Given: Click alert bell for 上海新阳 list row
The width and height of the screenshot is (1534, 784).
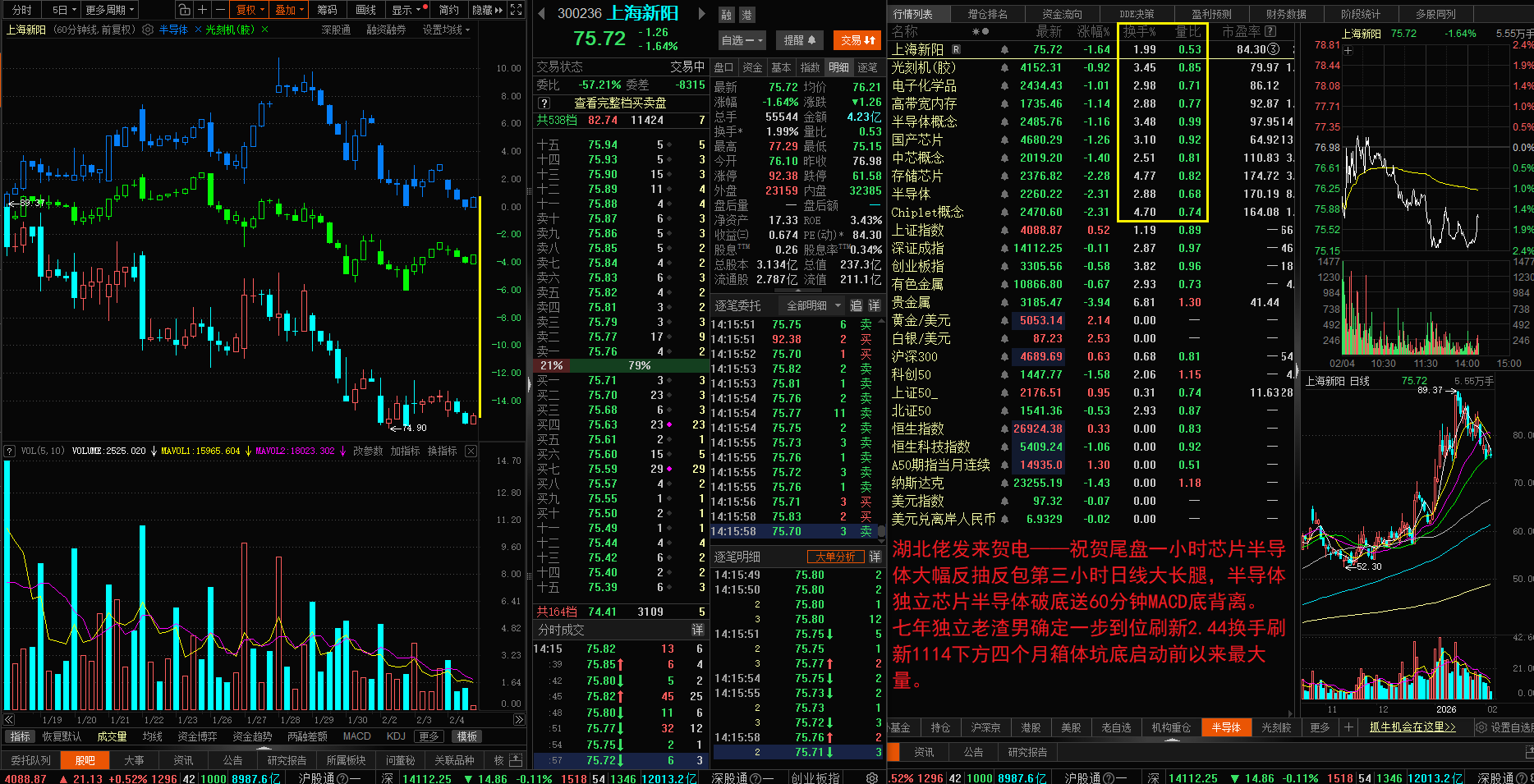Looking at the screenshot, I should (1004, 50).
